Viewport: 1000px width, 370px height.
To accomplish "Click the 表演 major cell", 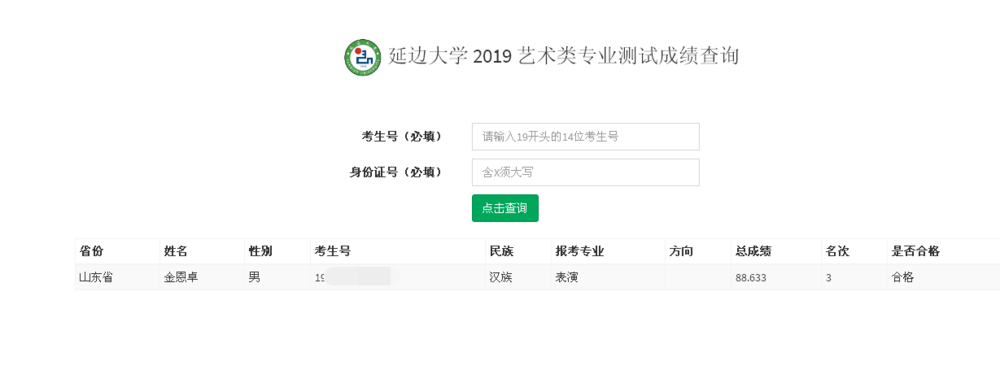I will (566, 278).
